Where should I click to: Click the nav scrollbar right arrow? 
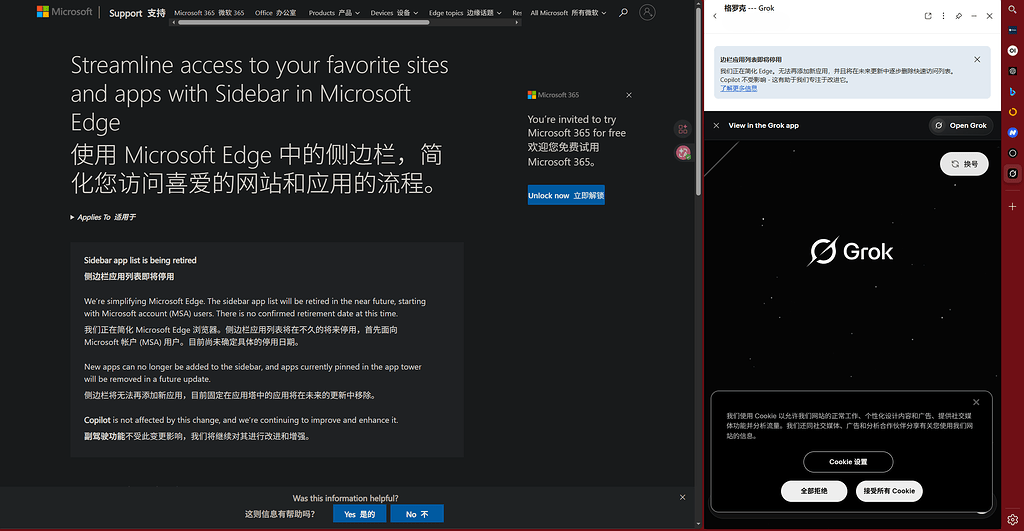click(517, 22)
